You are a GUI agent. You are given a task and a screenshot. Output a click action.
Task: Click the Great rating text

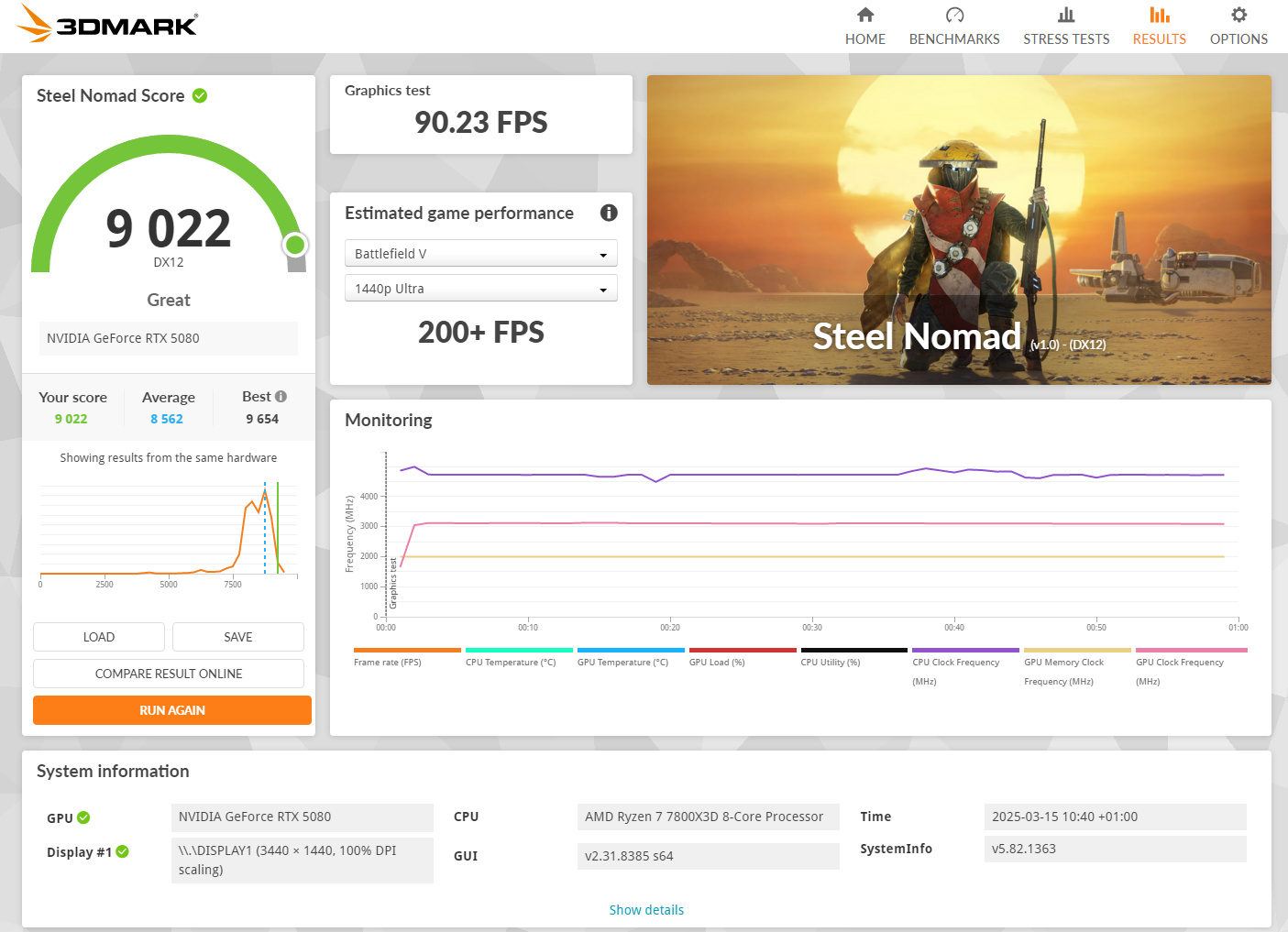pos(169,300)
